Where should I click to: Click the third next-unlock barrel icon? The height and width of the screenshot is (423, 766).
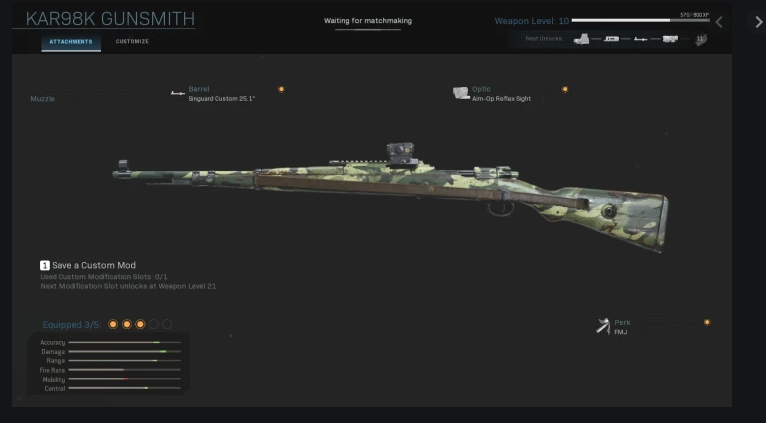(640, 39)
